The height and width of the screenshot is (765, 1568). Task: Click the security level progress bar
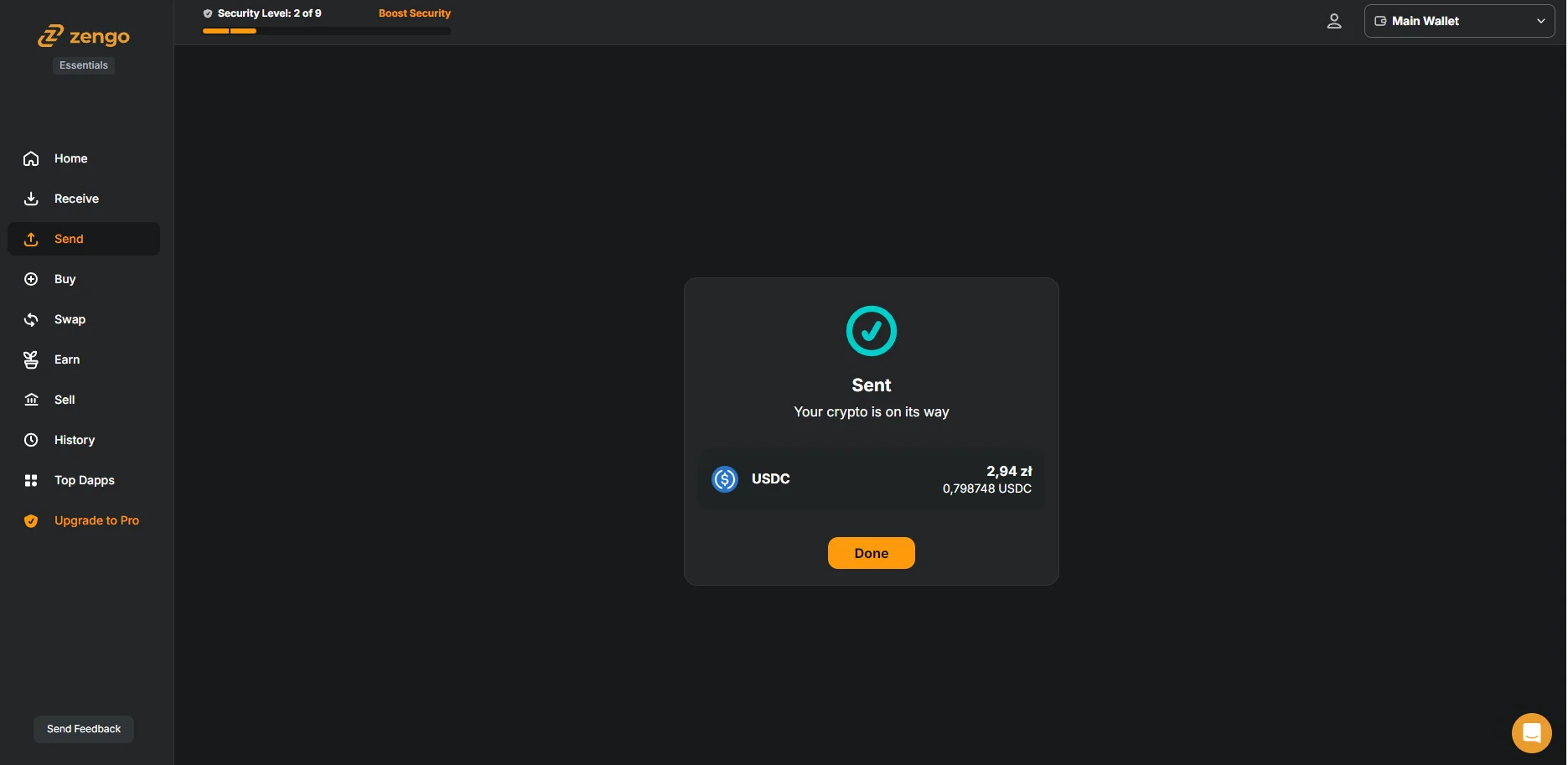coord(326,31)
